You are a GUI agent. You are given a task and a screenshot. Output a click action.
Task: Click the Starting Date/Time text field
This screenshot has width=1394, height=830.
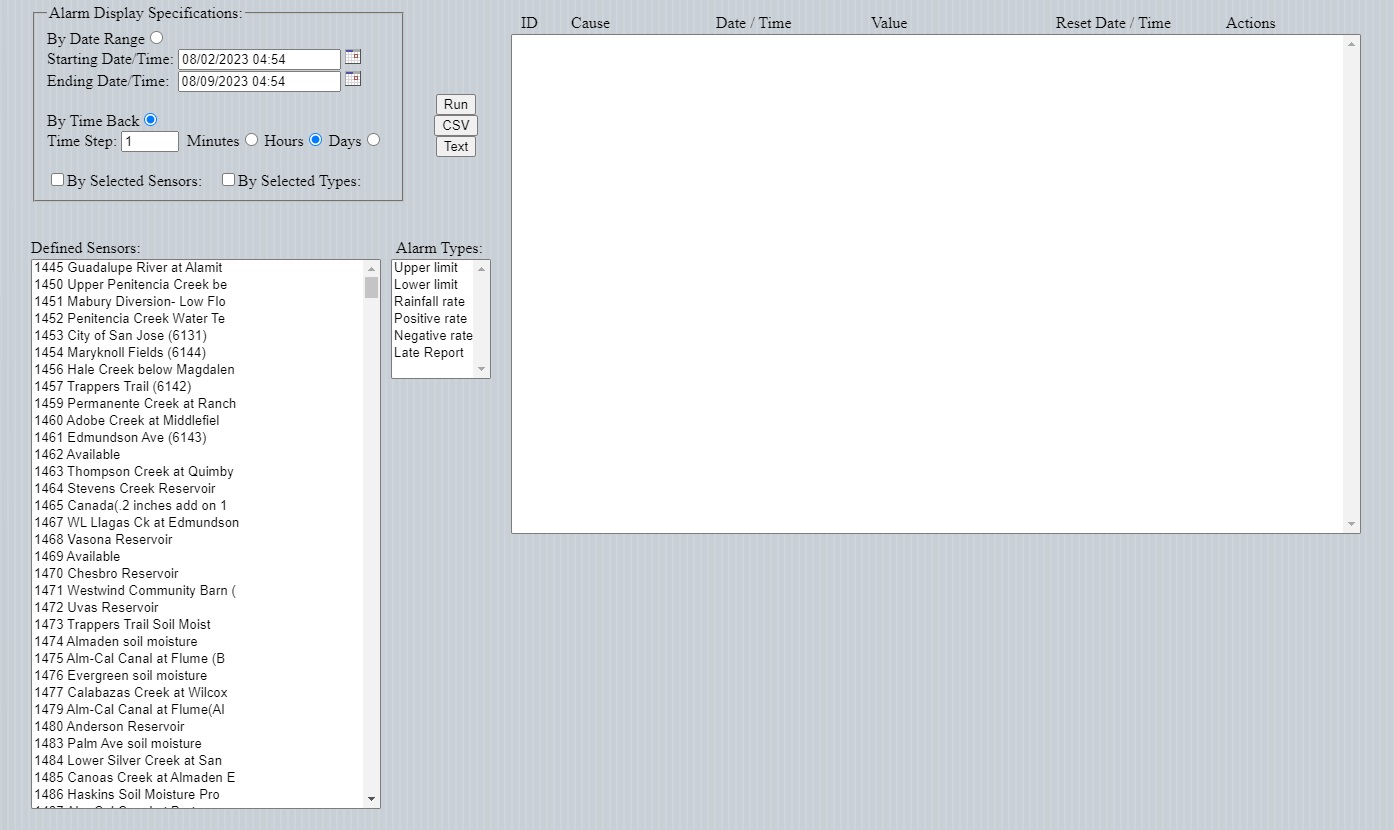[x=259, y=60]
